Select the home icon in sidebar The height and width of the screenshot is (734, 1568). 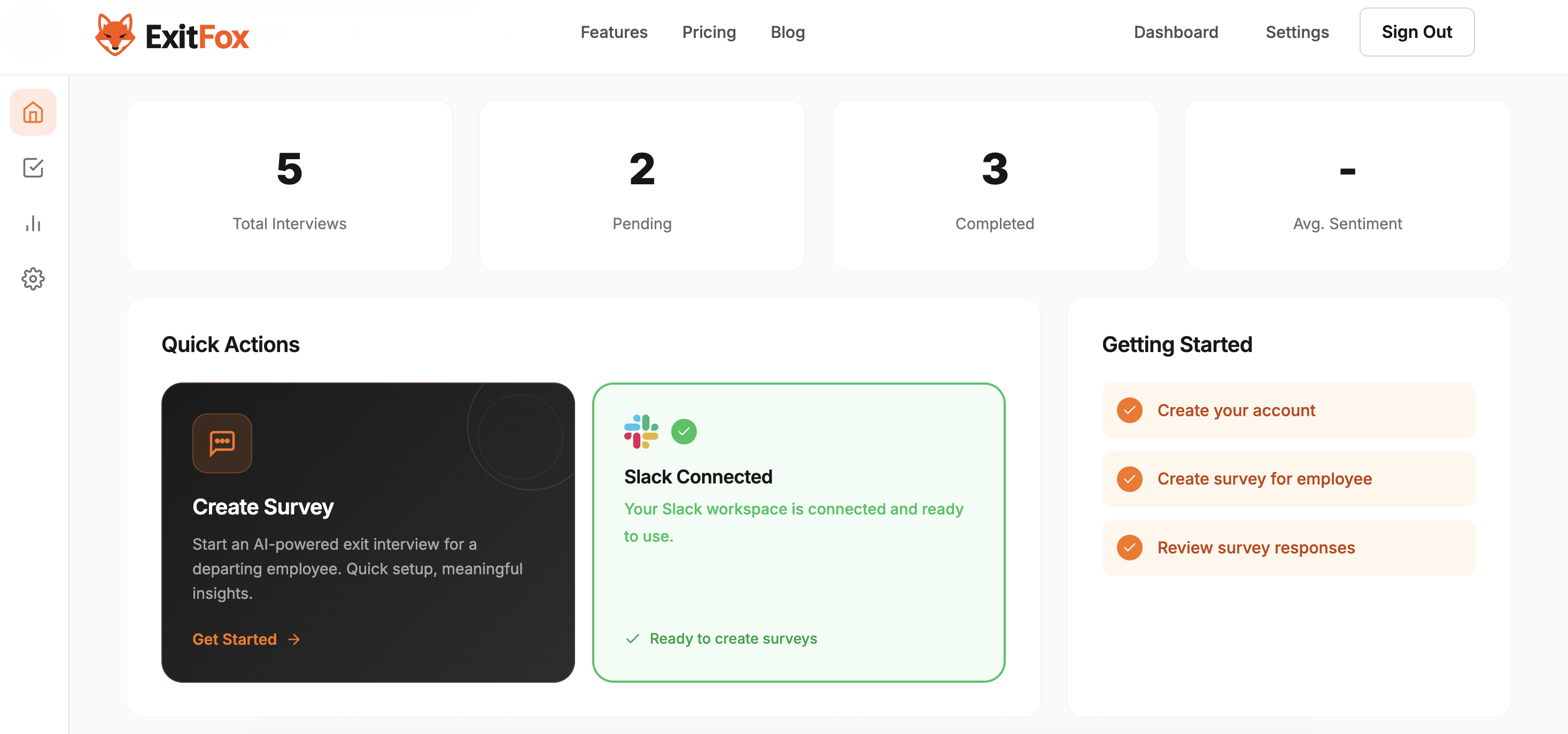tap(33, 112)
